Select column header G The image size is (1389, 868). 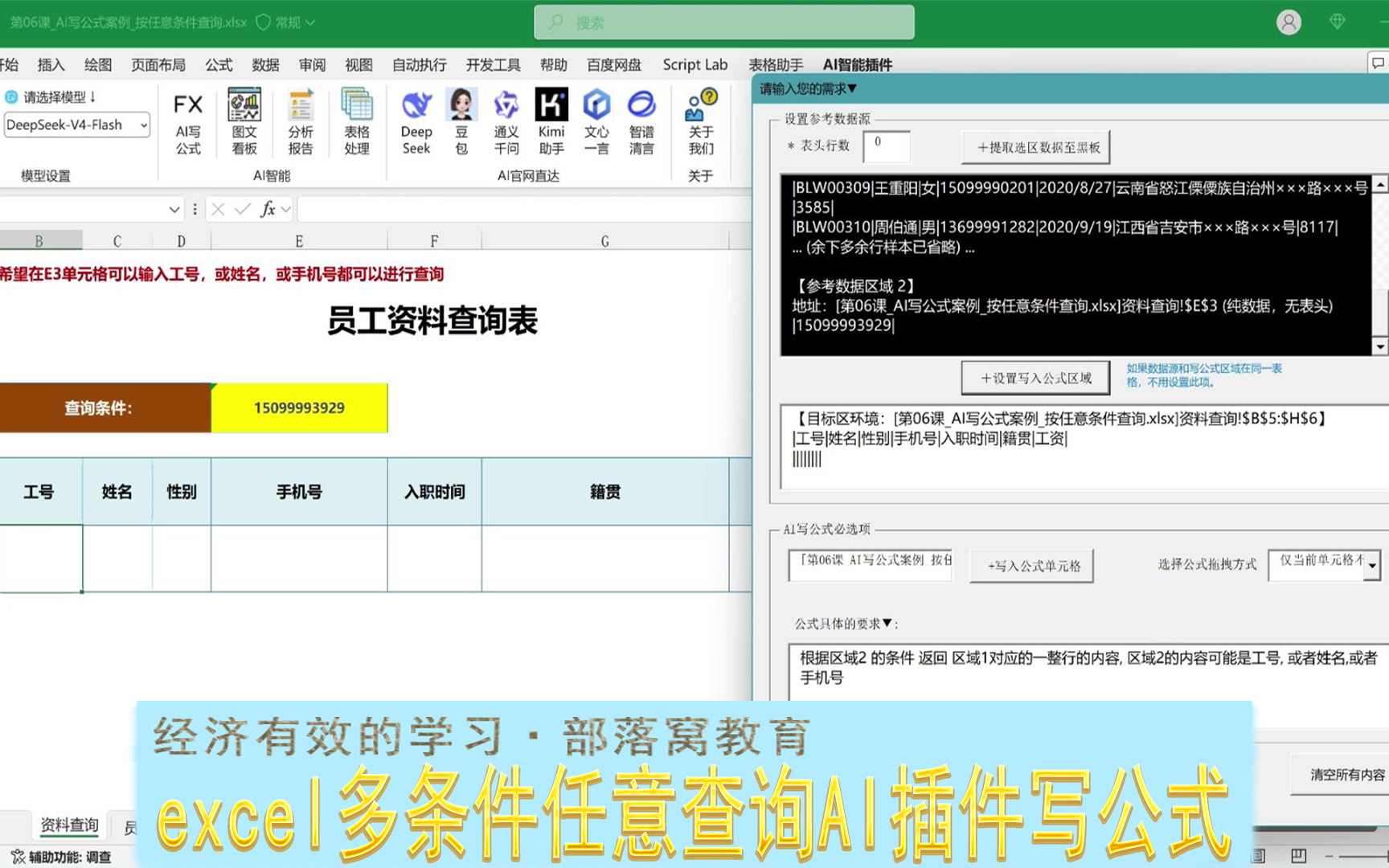[x=605, y=240]
